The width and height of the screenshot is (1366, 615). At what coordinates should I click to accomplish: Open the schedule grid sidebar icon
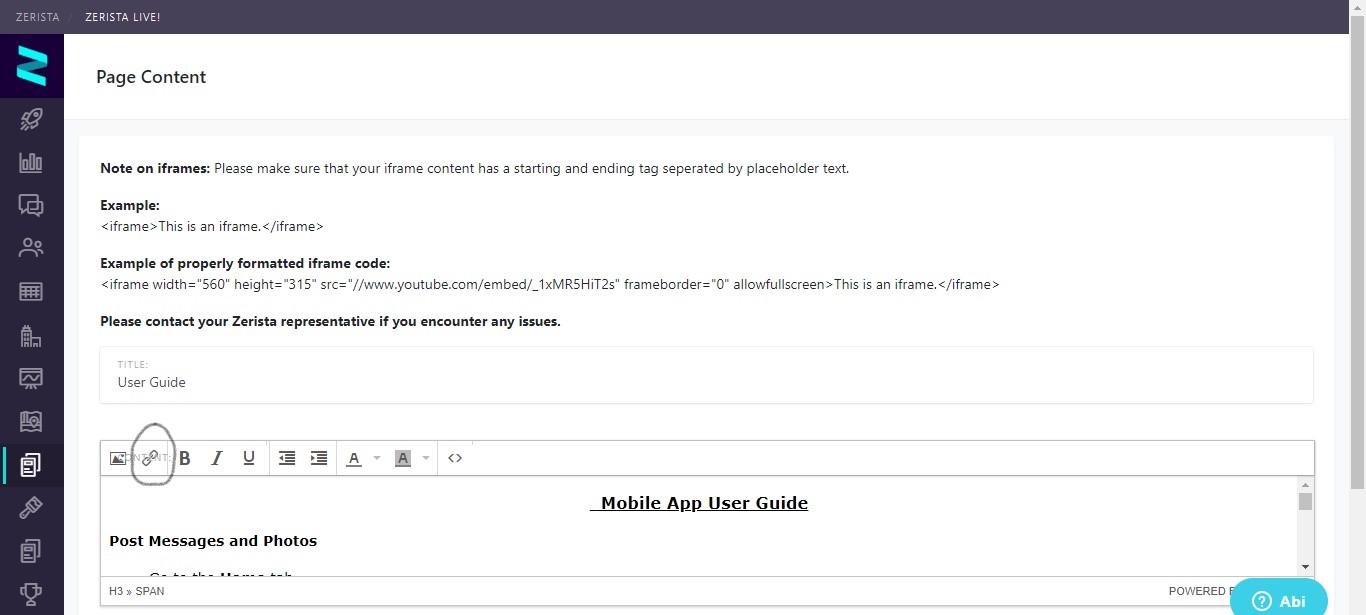[32, 292]
